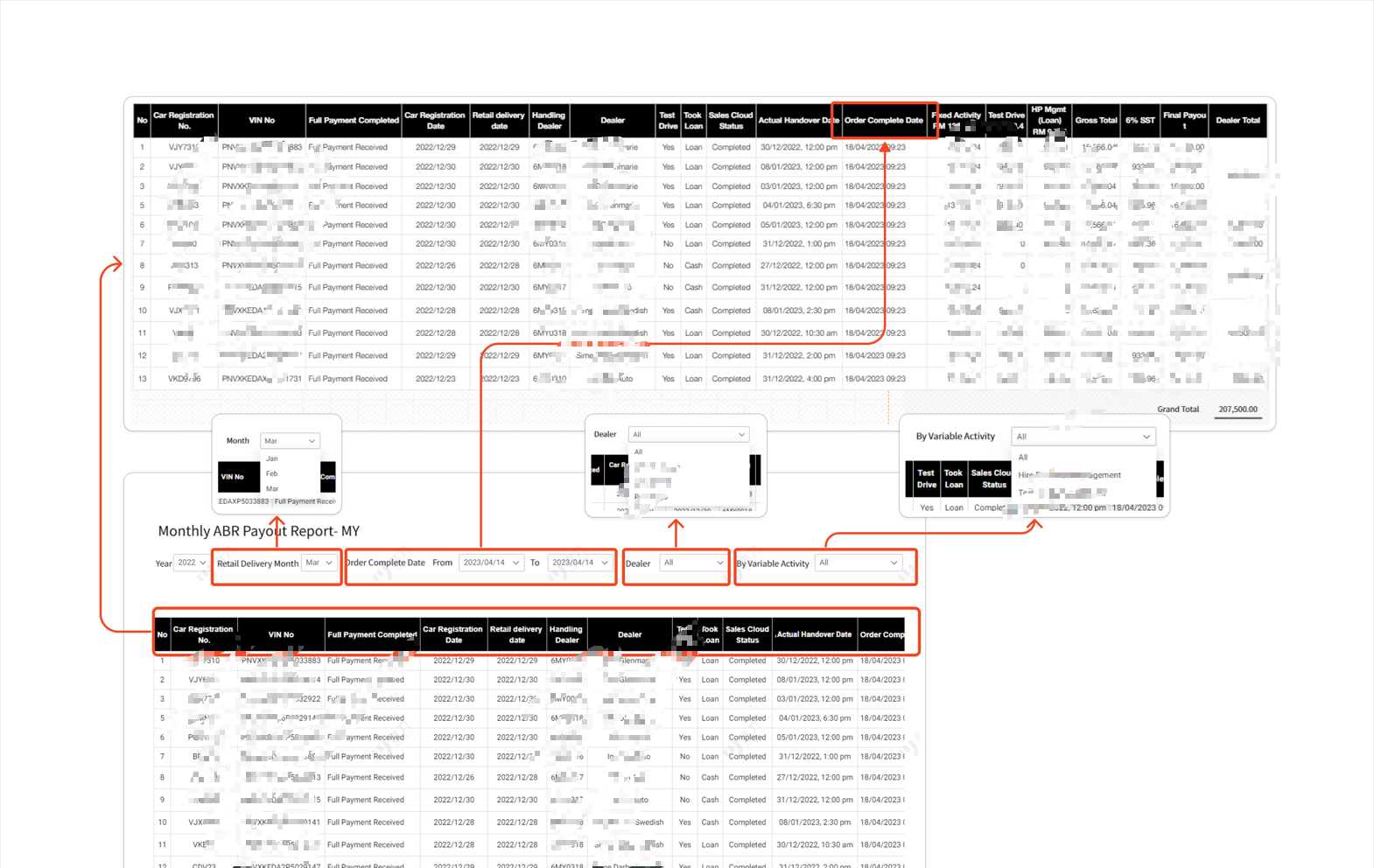The width and height of the screenshot is (1374, 868).
Task: Click Handling Dealer header in bottom report table
Action: point(566,634)
